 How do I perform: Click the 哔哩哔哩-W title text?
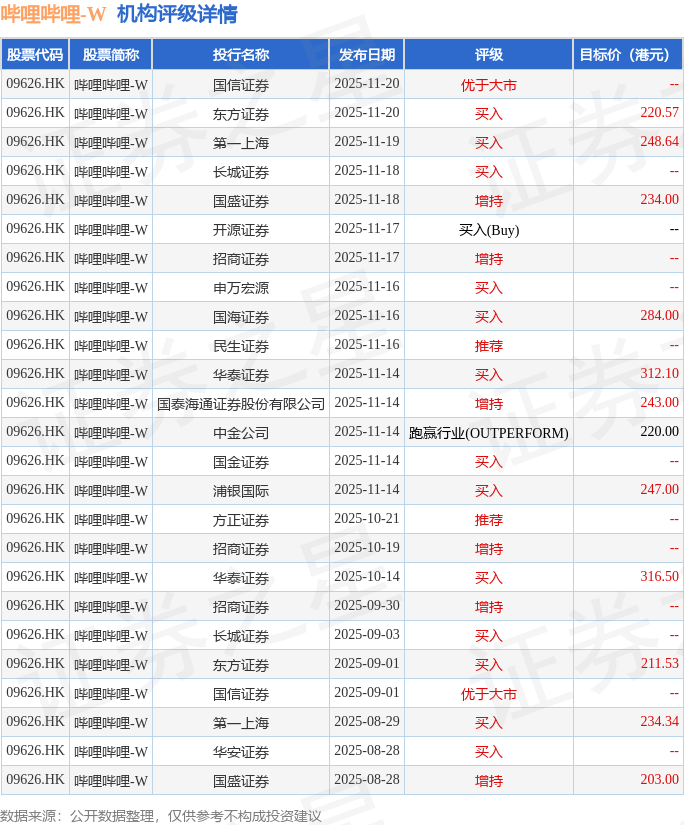[x=53, y=14]
